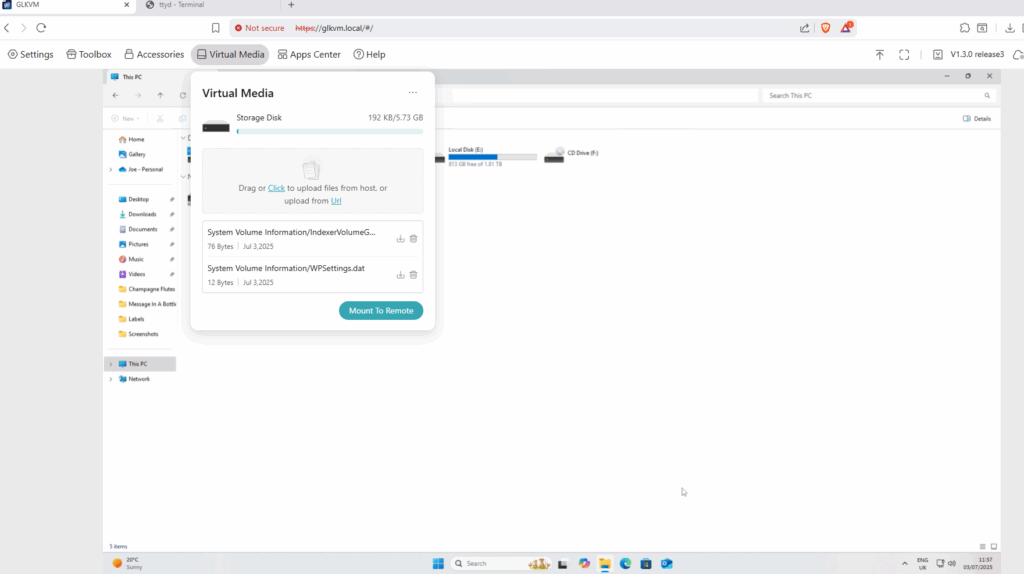Screen dimensions: 1024x574
Task: Open the browser downloads icon
Action: pyautogui.click(x=1010, y=27)
